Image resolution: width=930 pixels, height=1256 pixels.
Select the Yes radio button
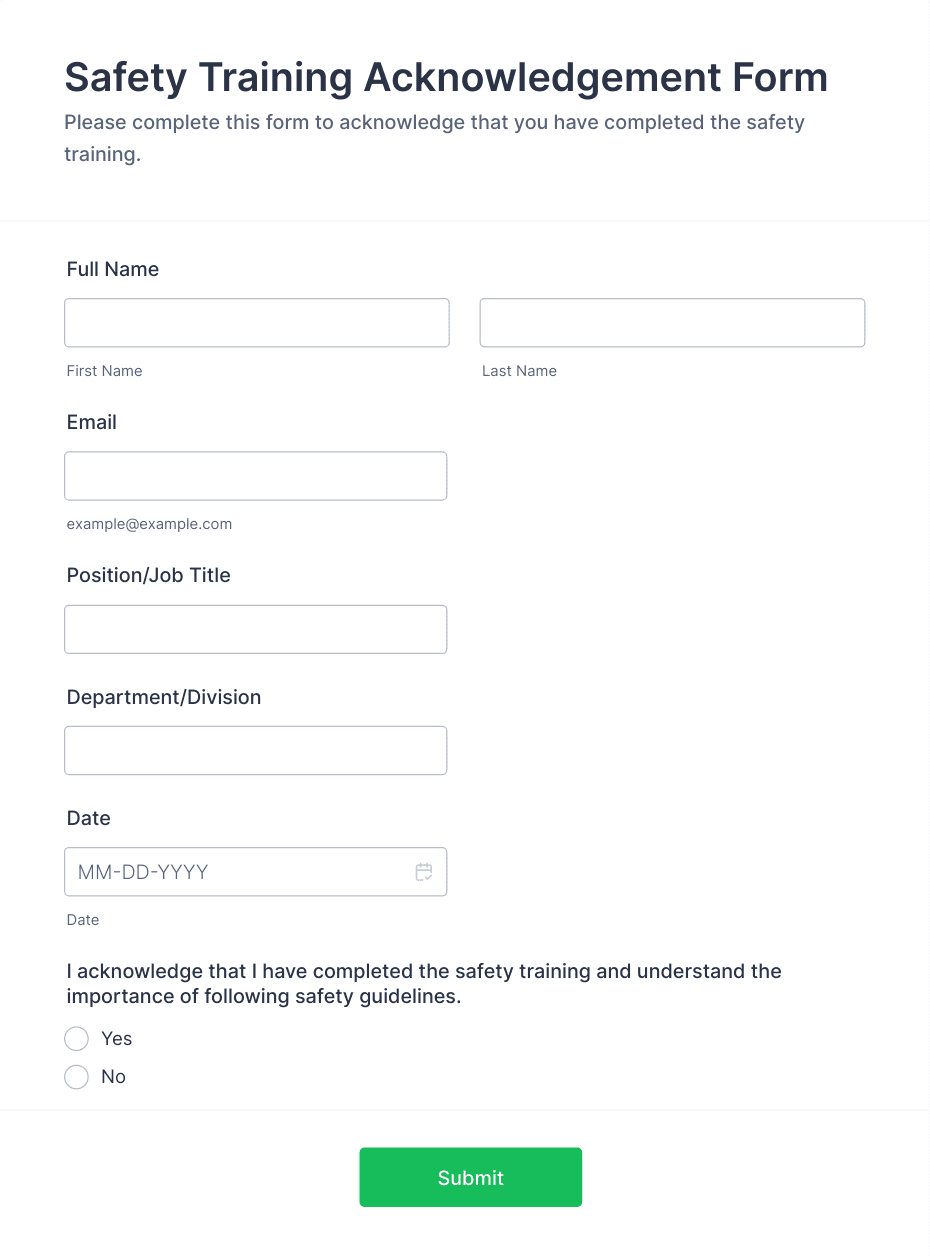point(77,1039)
